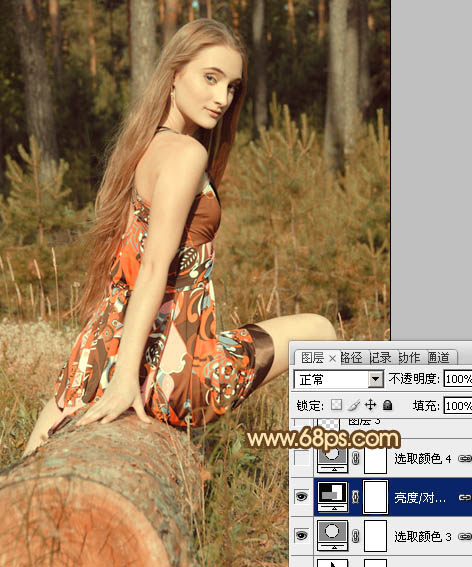Switch to the 路径 (Paths) tab
The width and height of the screenshot is (472, 567).
click(351, 358)
